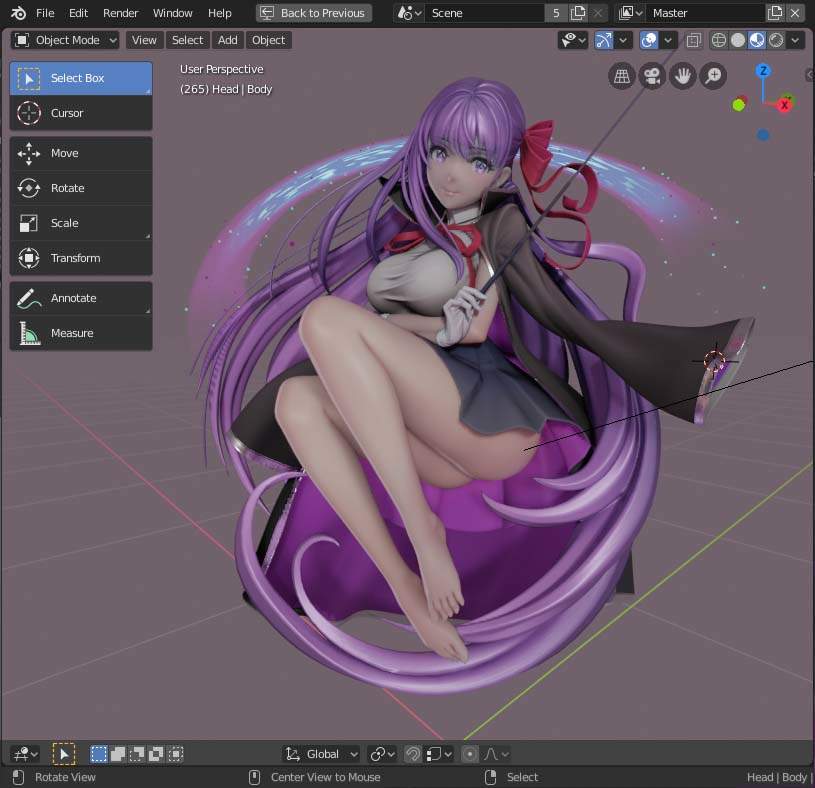Viewport: 815px width, 788px height.
Task: Switch to material preview shading
Action: point(757,40)
